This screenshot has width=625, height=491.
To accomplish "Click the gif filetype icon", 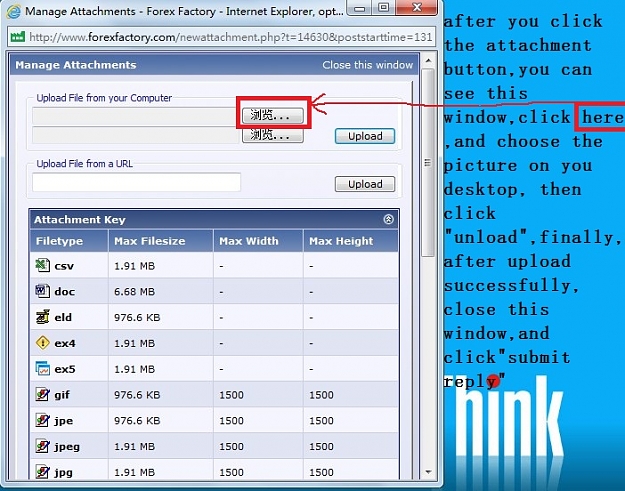I will (x=42, y=395).
